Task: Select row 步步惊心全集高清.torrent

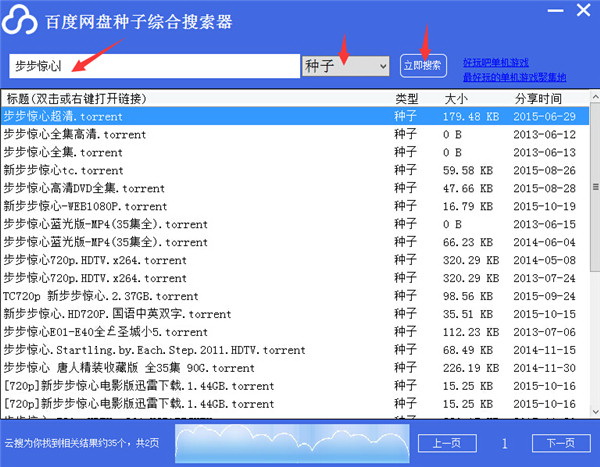Action: pos(295,134)
